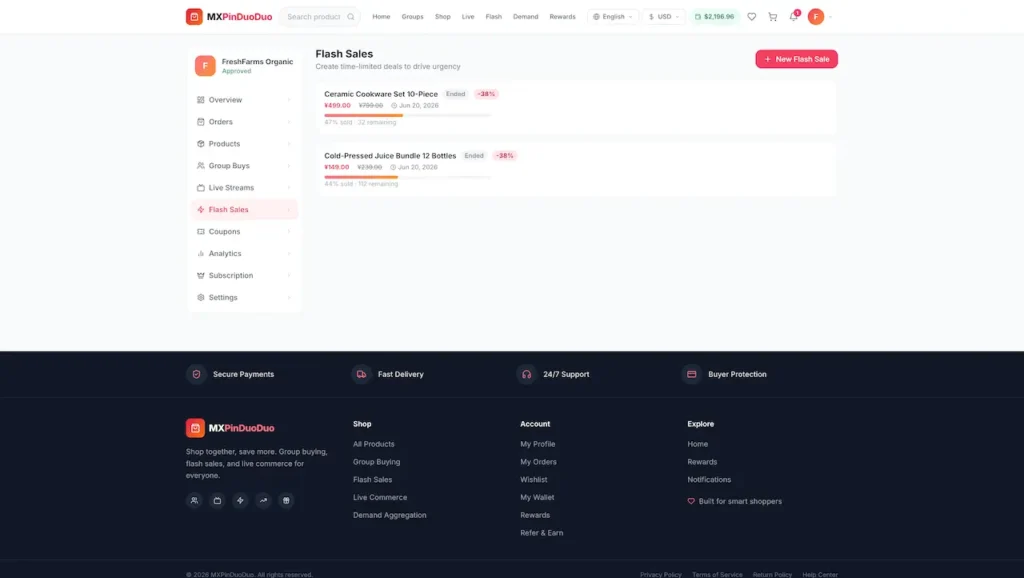
Task: Click the MXPinDuoDuo logo in header
Action: [229, 16]
